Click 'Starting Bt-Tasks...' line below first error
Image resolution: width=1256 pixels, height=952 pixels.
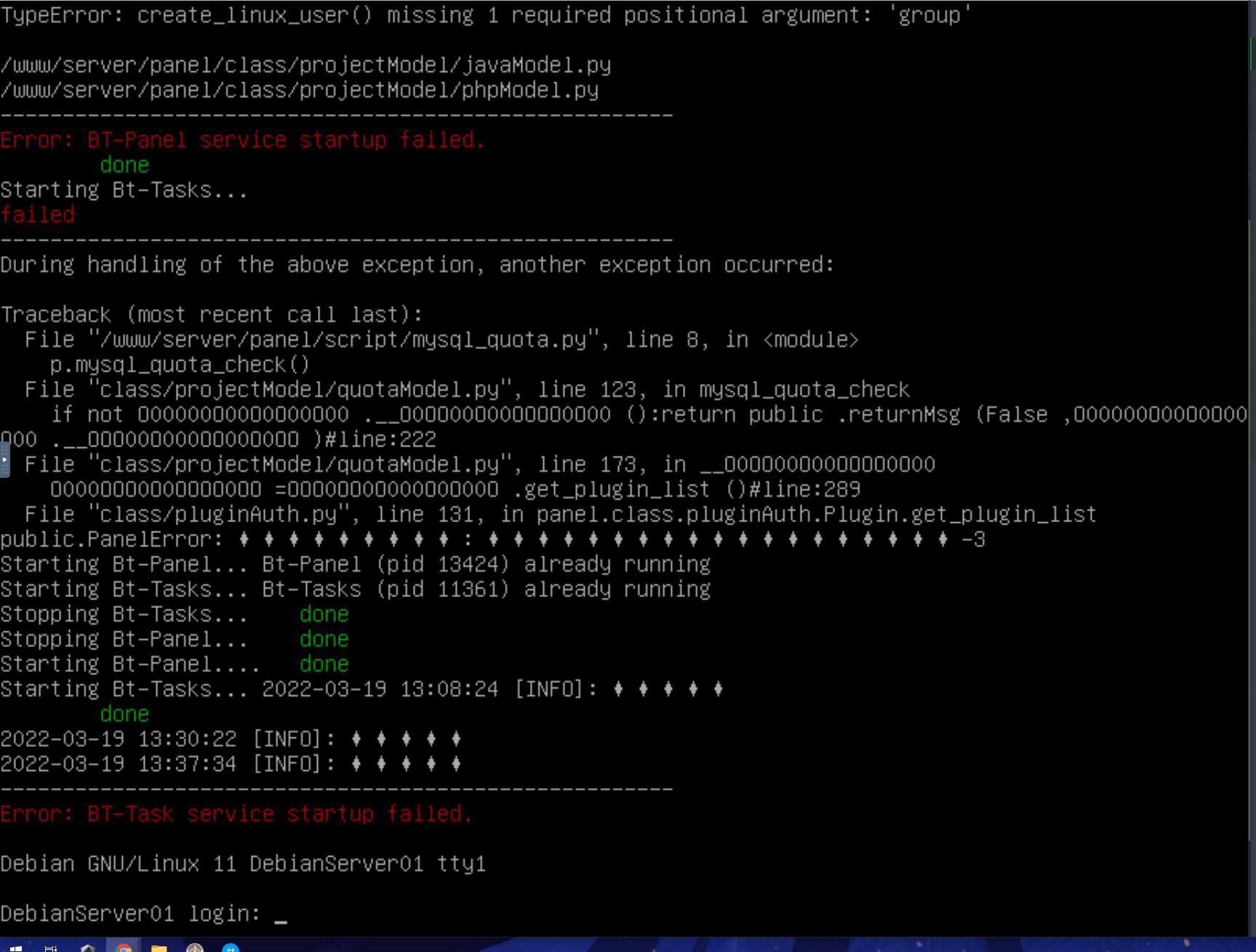124,190
